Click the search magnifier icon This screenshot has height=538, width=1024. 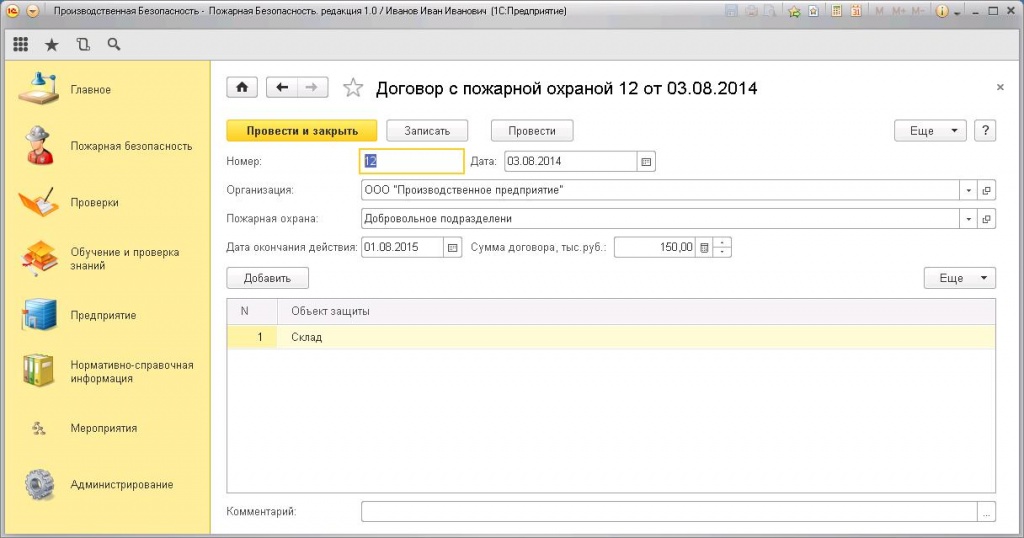tap(113, 45)
